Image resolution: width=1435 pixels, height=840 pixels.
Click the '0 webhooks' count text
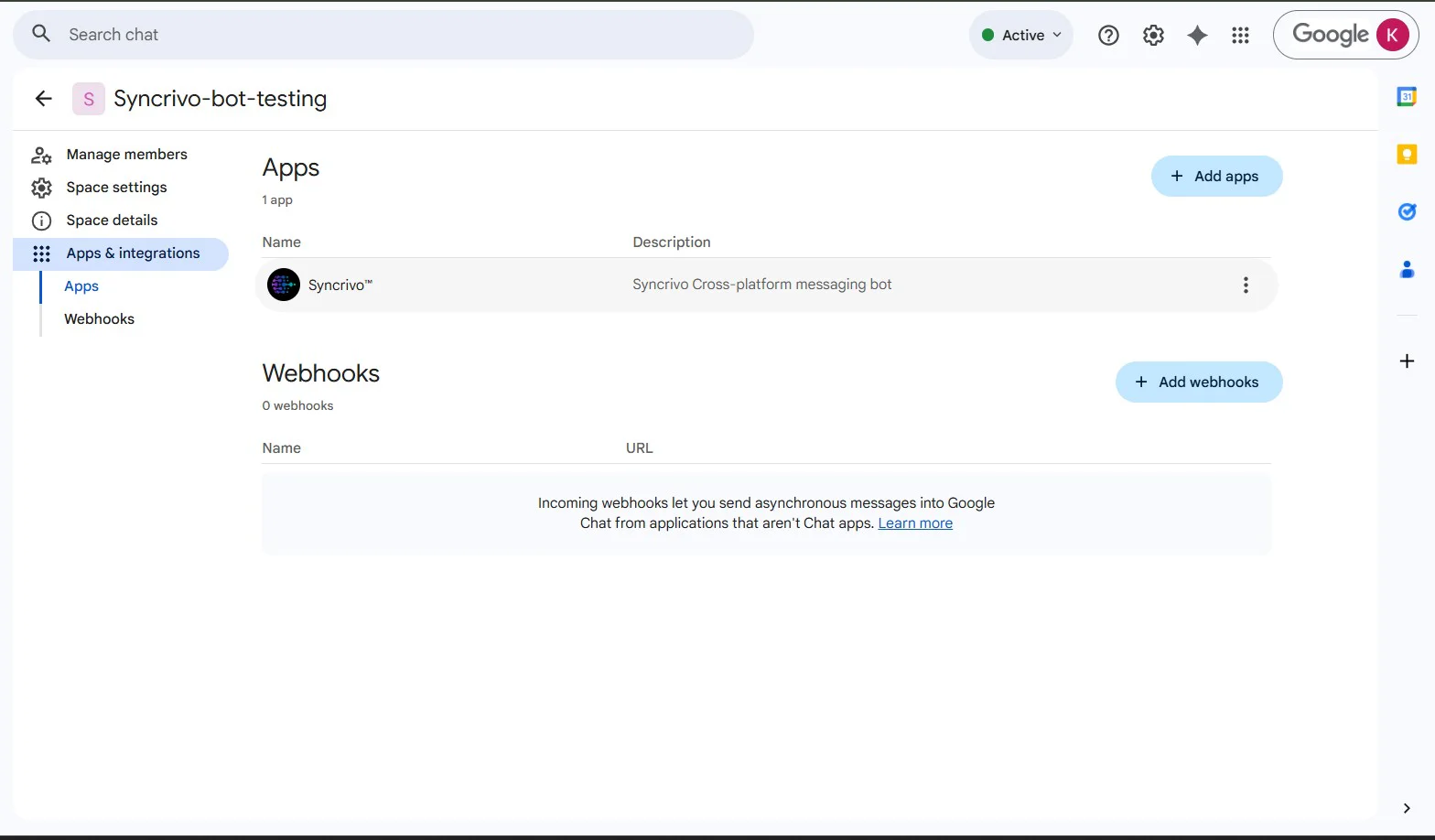point(297,405)
